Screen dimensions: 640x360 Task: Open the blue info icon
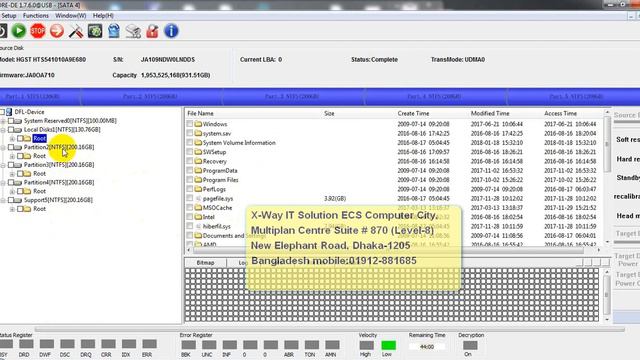(x=171, y=31)
